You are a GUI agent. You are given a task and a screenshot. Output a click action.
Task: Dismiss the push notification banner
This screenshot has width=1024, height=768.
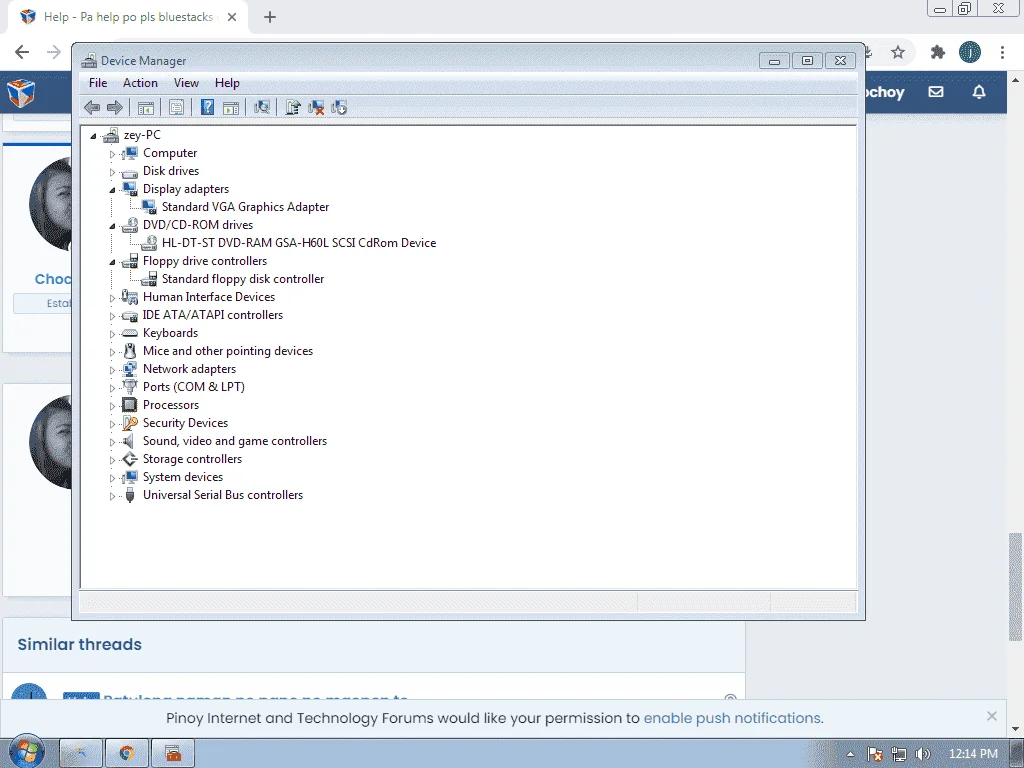[992, 716]
